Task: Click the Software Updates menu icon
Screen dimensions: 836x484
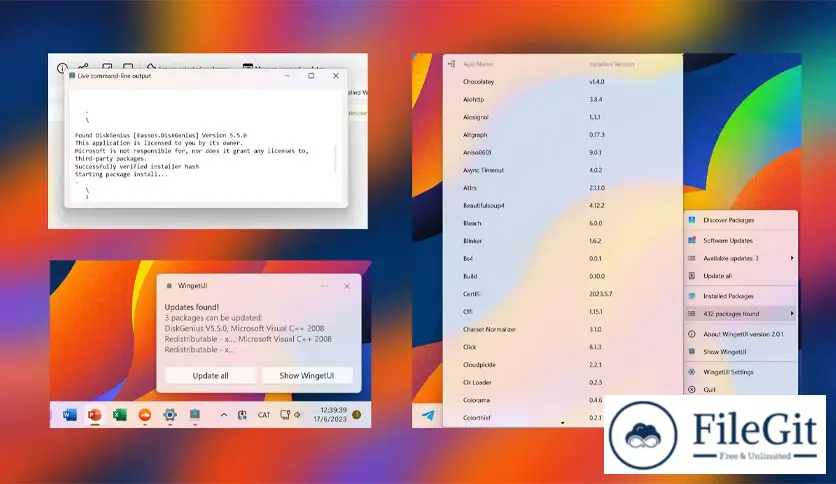Action: (692, 240)
